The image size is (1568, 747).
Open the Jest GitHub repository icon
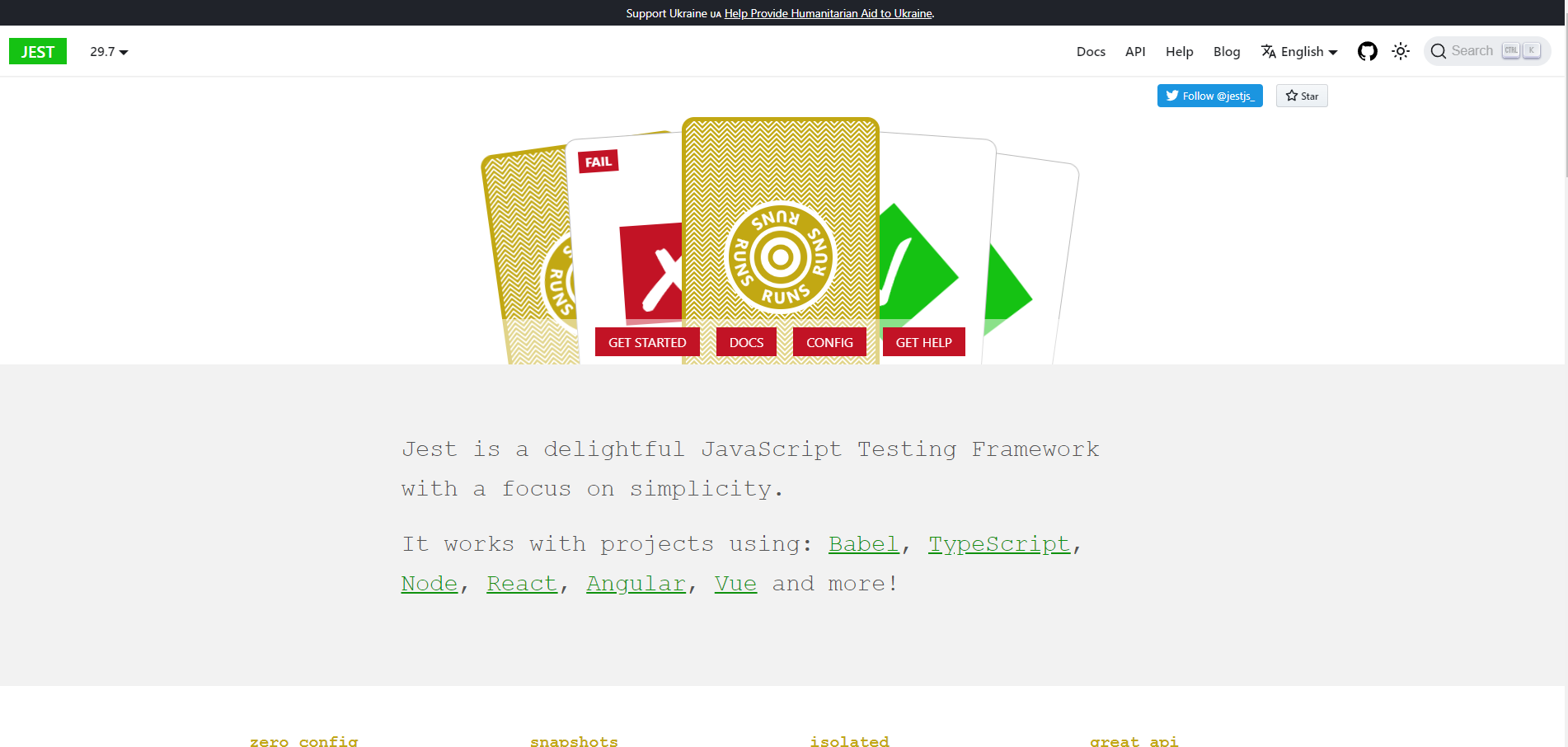[1368, 51]
